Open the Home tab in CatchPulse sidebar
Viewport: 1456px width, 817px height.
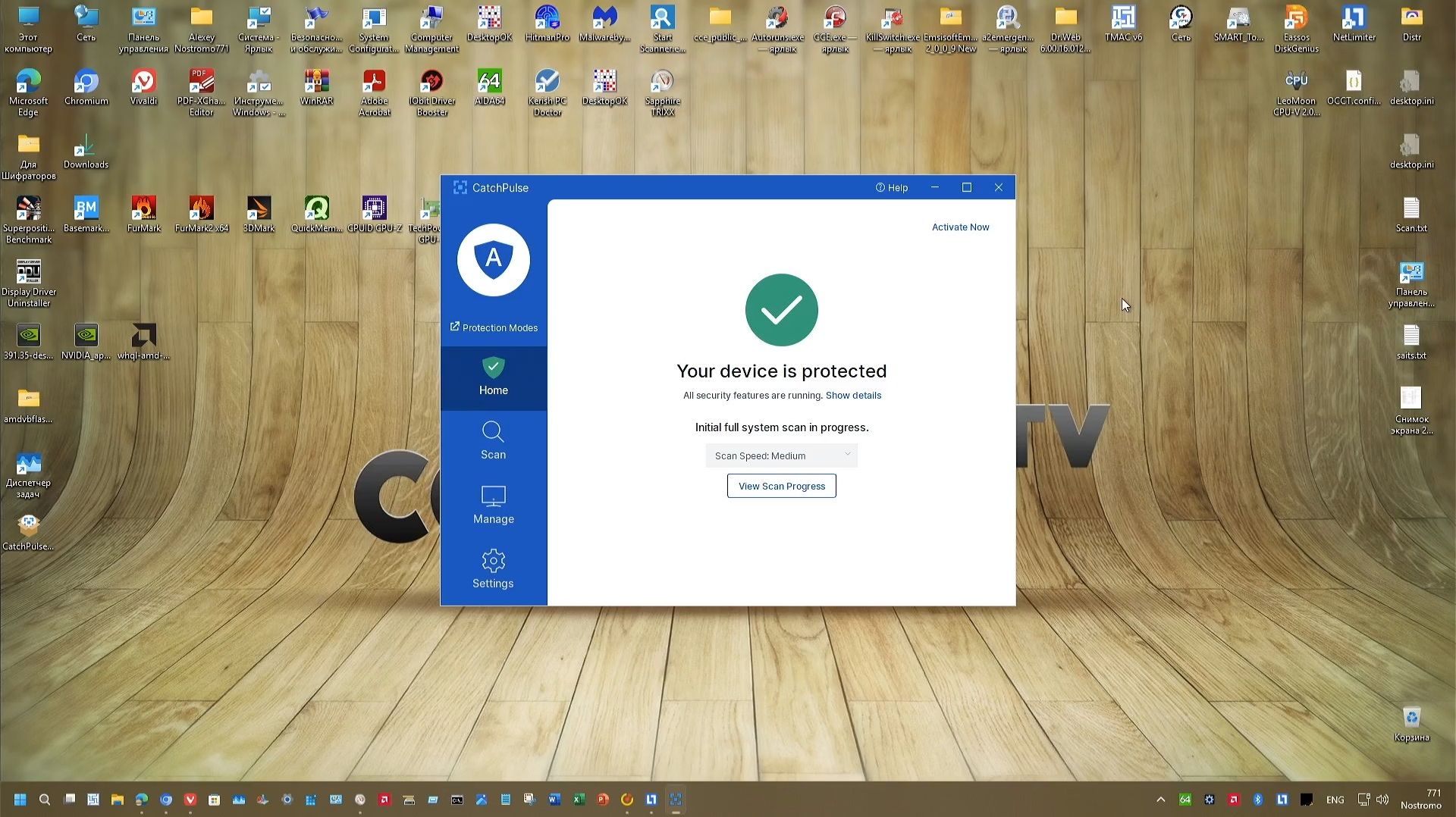pyautogui.click(x=493, y=377)
